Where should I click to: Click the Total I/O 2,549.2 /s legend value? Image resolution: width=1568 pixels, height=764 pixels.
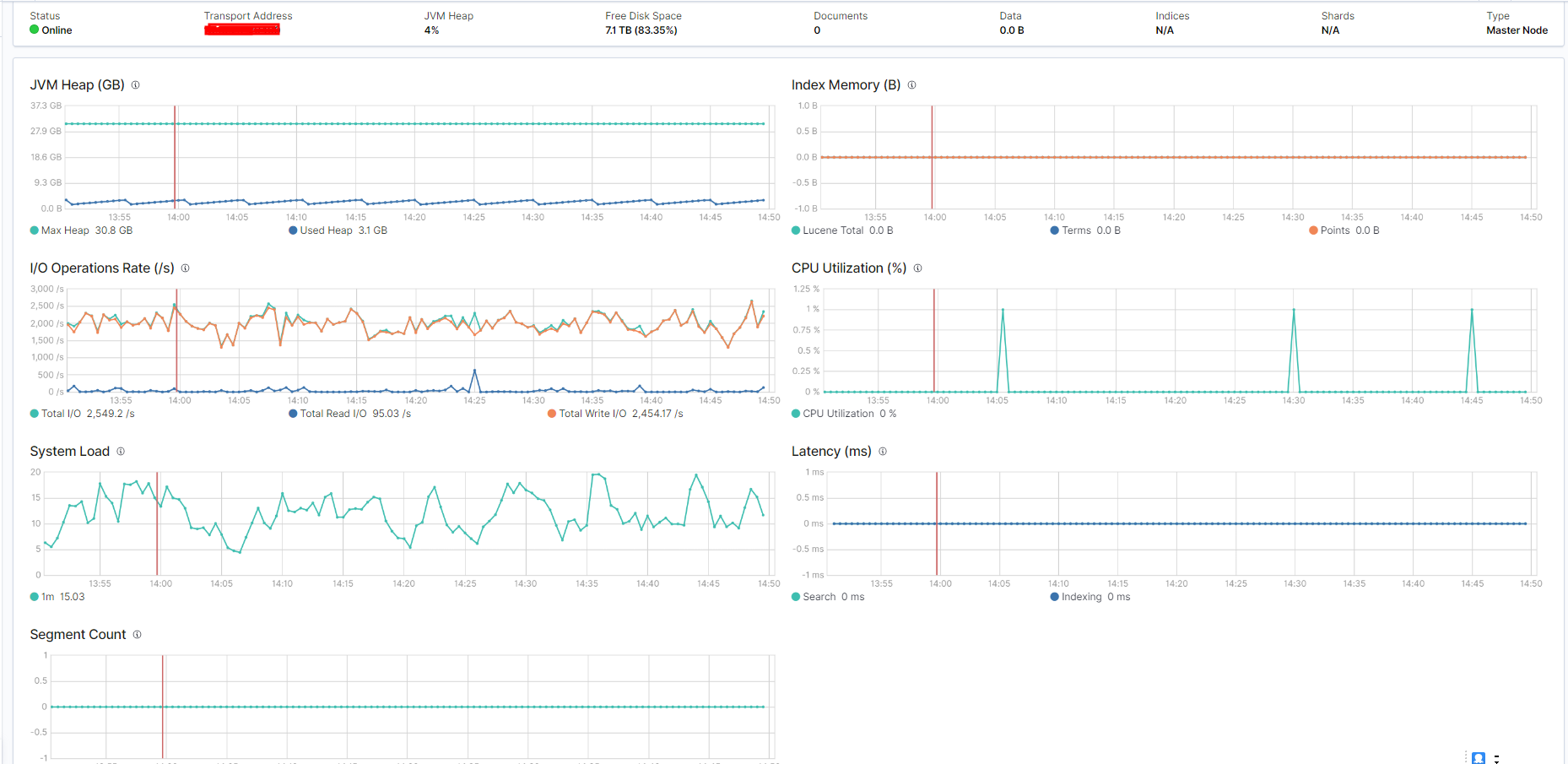pos(111,414)
